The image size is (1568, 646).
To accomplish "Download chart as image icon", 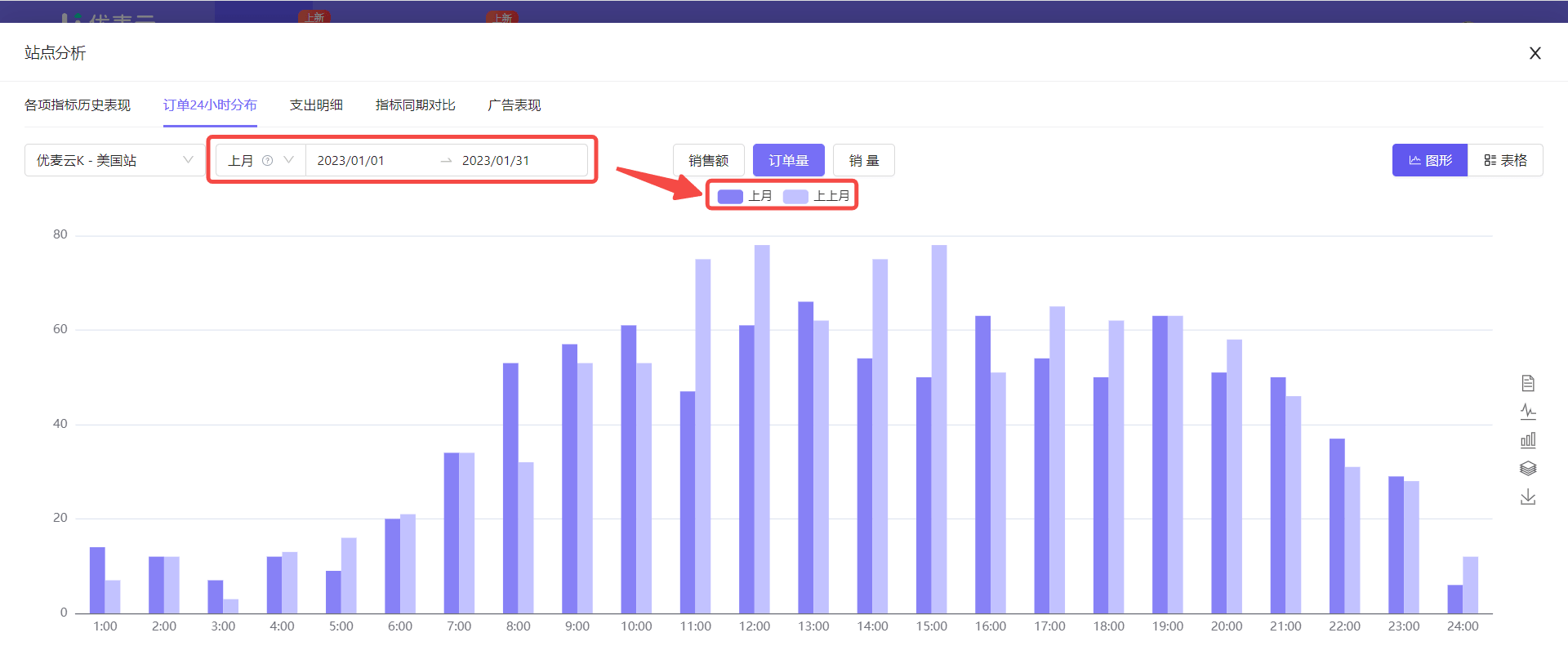I will [1528, 497].
